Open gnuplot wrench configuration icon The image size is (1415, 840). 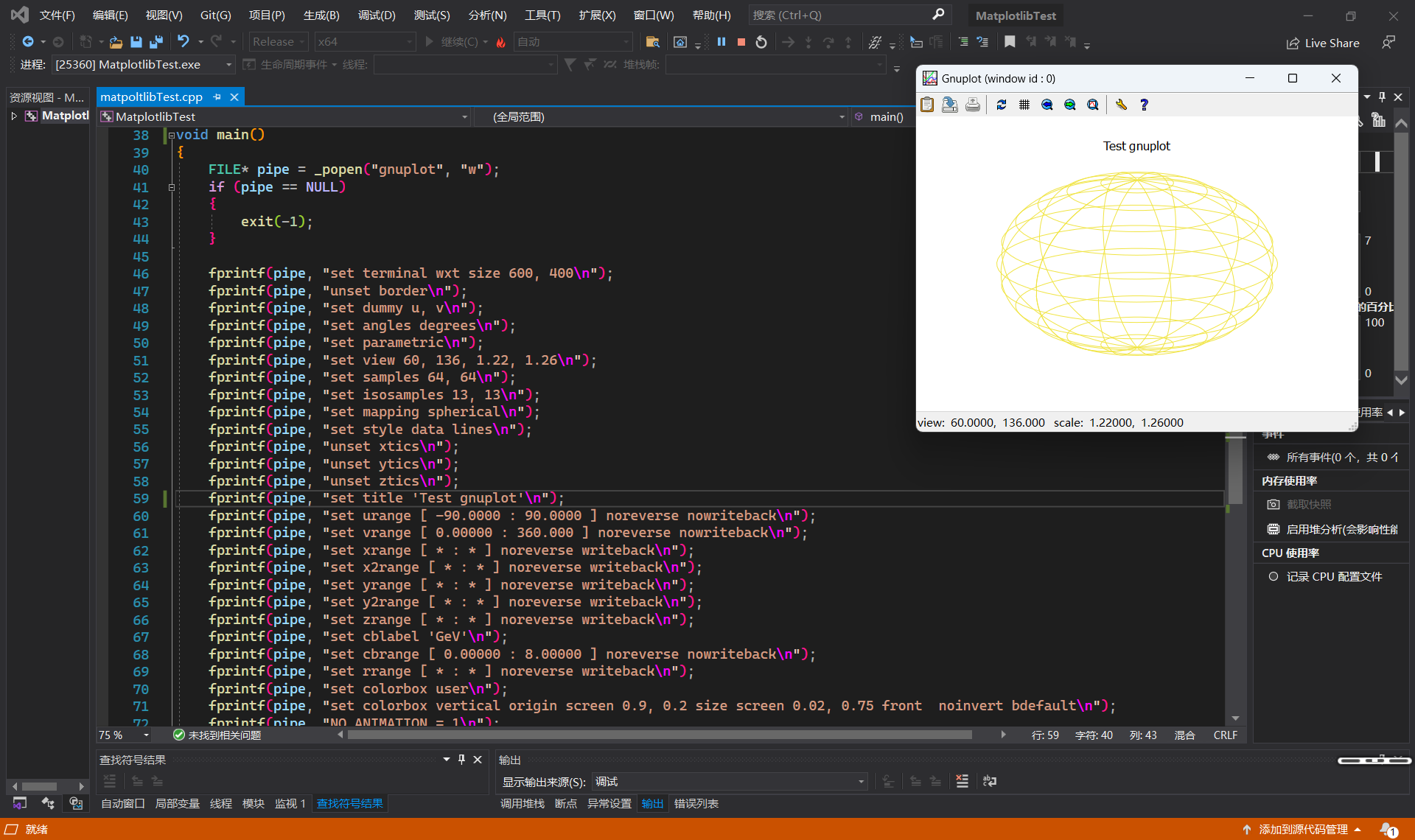(x=1121, y=105)
